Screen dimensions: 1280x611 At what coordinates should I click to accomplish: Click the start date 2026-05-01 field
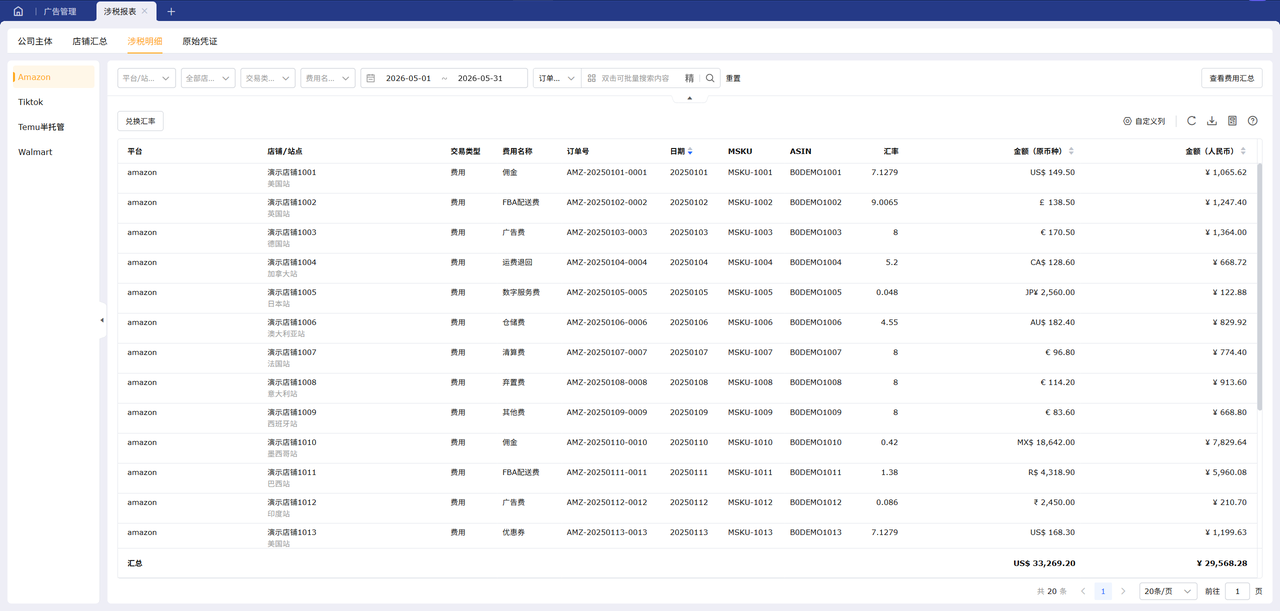(x=408, y=78)
